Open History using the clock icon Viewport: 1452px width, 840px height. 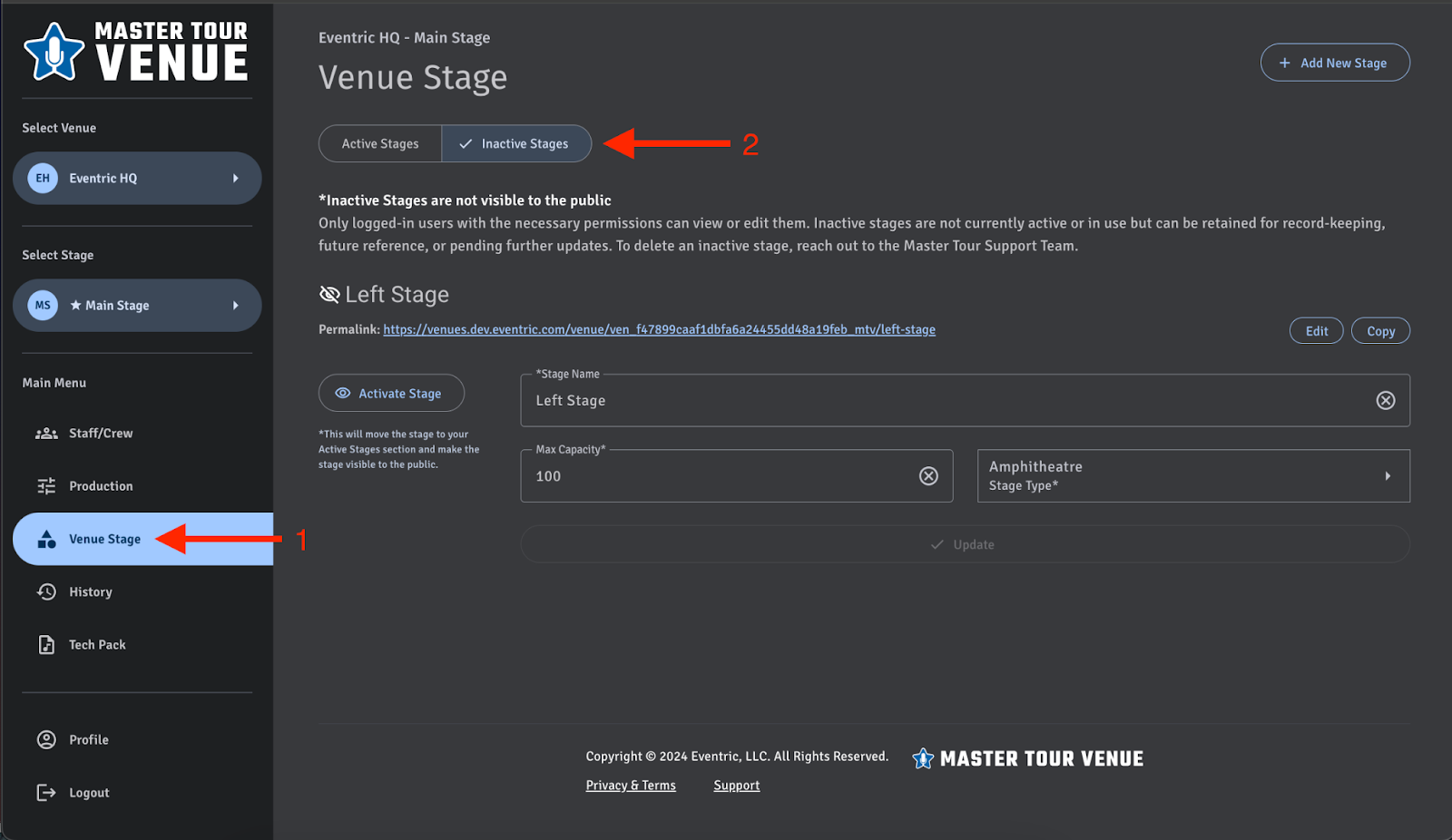[46, 591]
